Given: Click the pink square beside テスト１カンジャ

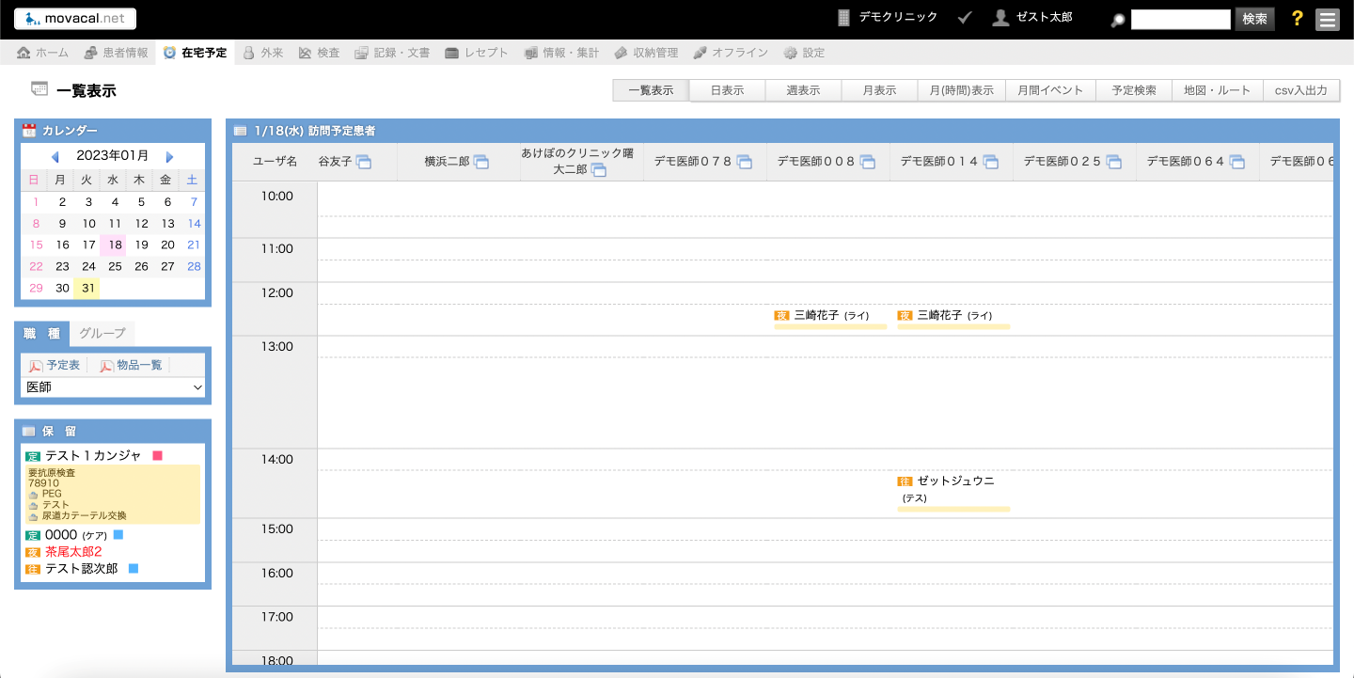Looking at the screenshot, I should point(157,456).
